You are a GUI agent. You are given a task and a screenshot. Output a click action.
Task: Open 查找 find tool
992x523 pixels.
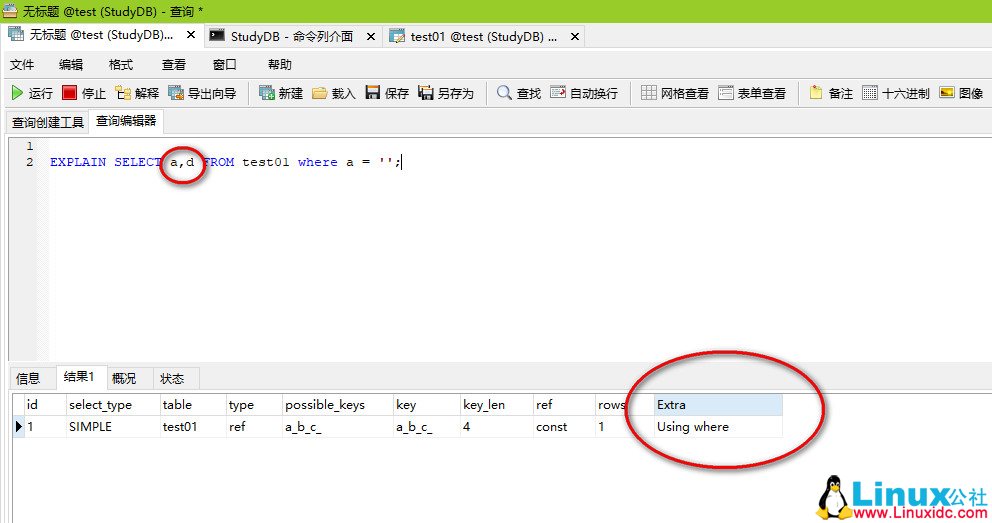coord(519,94)
